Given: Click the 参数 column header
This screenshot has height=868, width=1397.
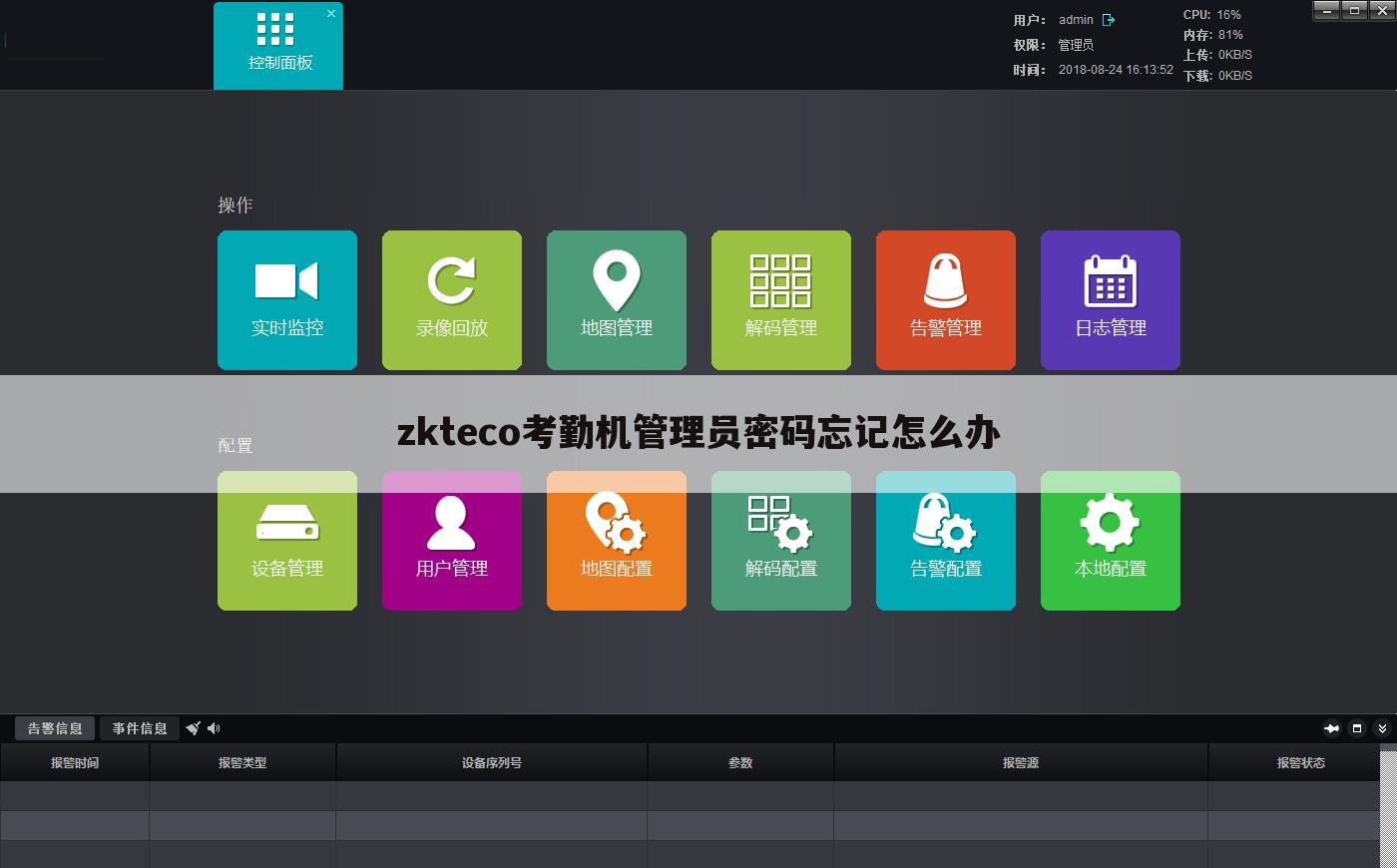Looking at the screenshot, I should [x=740, y=762].
